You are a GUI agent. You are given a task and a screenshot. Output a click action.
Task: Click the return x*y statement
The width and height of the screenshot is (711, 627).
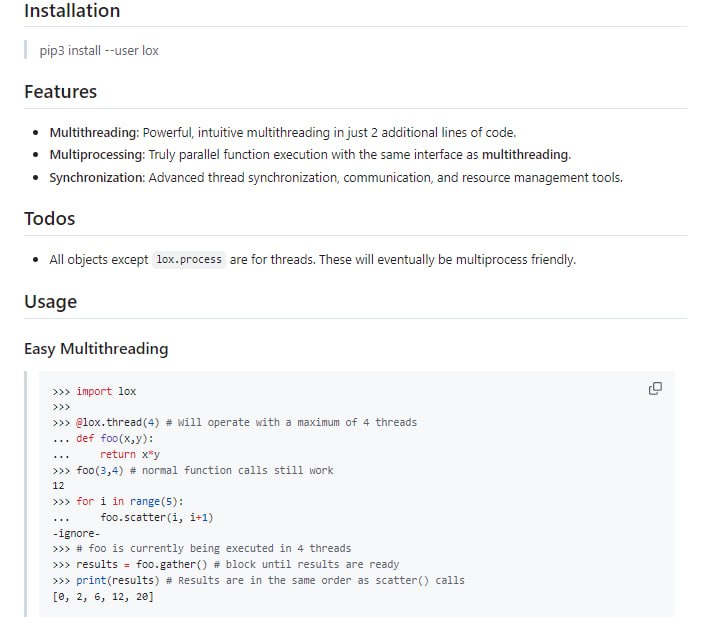pos(132,454)
